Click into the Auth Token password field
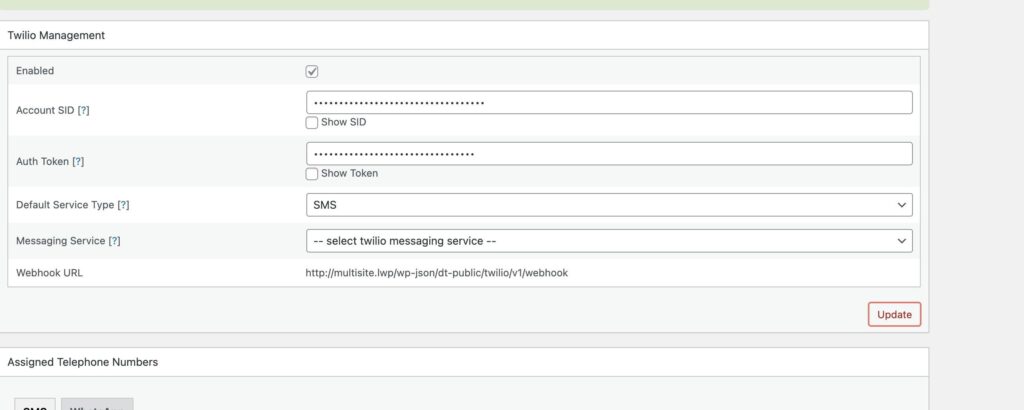The height and width of the screenshot is (410, 1024). (x=608, y=153)
